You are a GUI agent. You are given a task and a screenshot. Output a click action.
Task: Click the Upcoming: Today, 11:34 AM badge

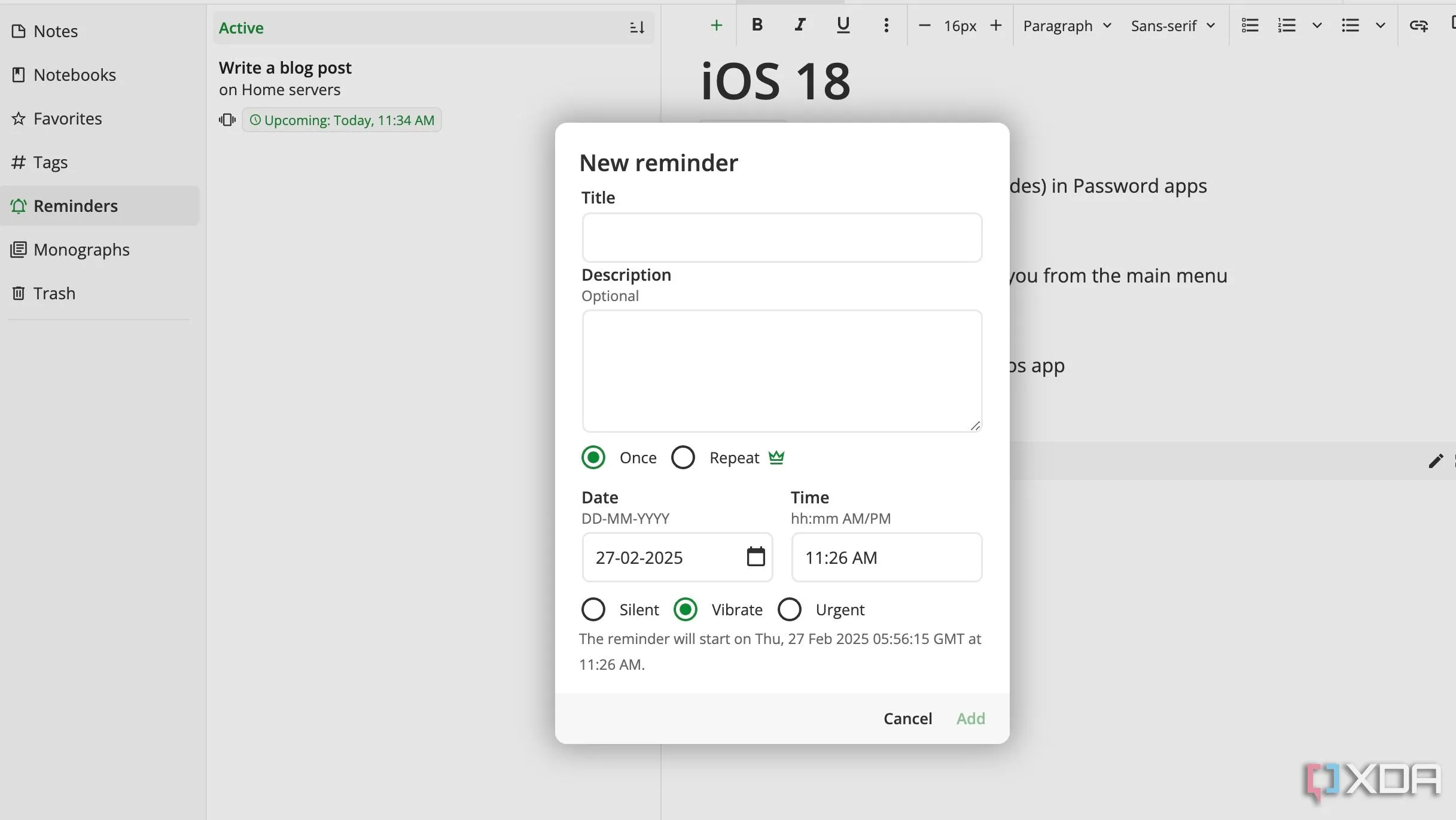click(x=342, y=120)
